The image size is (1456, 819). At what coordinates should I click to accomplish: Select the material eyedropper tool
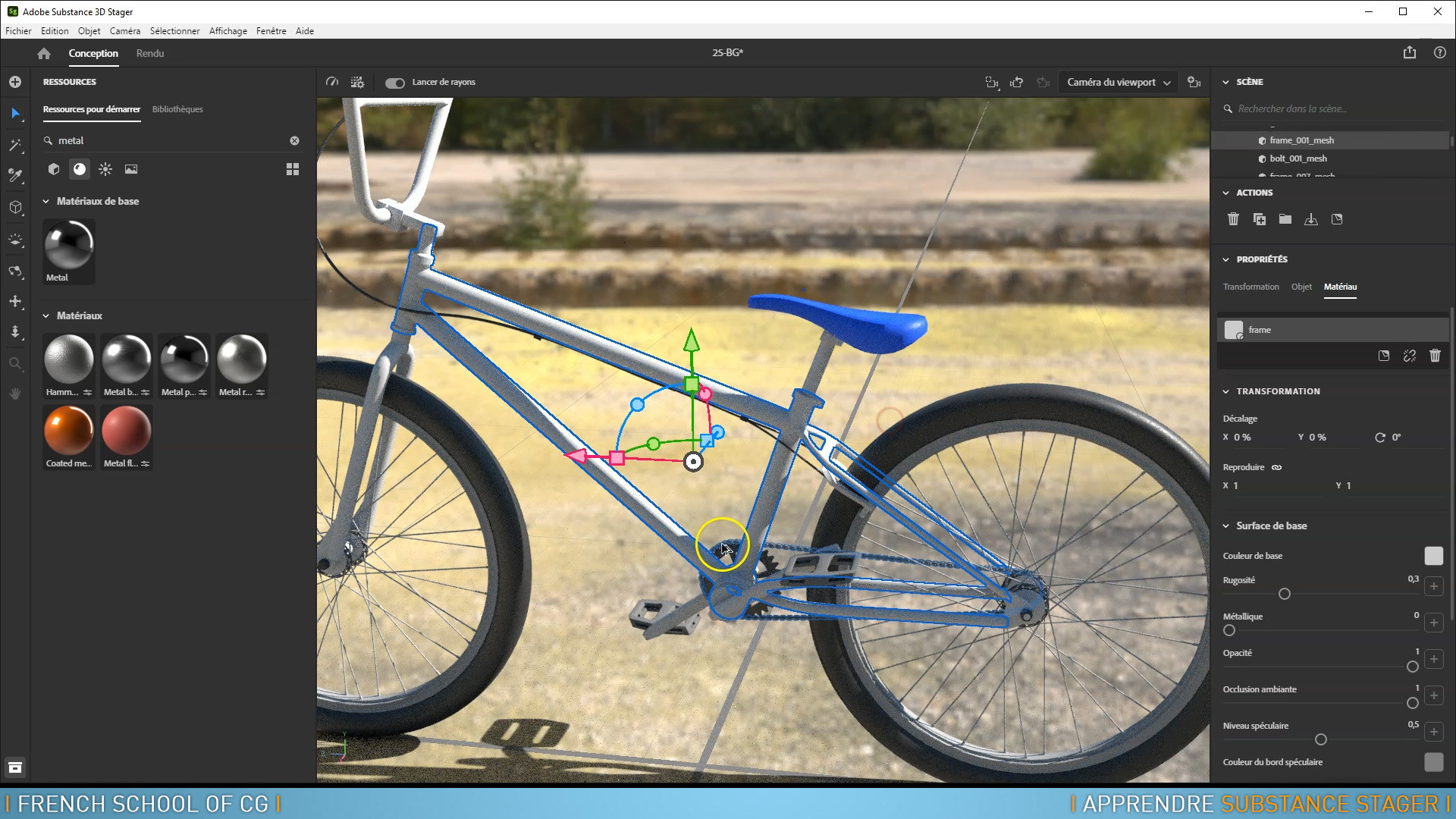coord(15,176)
